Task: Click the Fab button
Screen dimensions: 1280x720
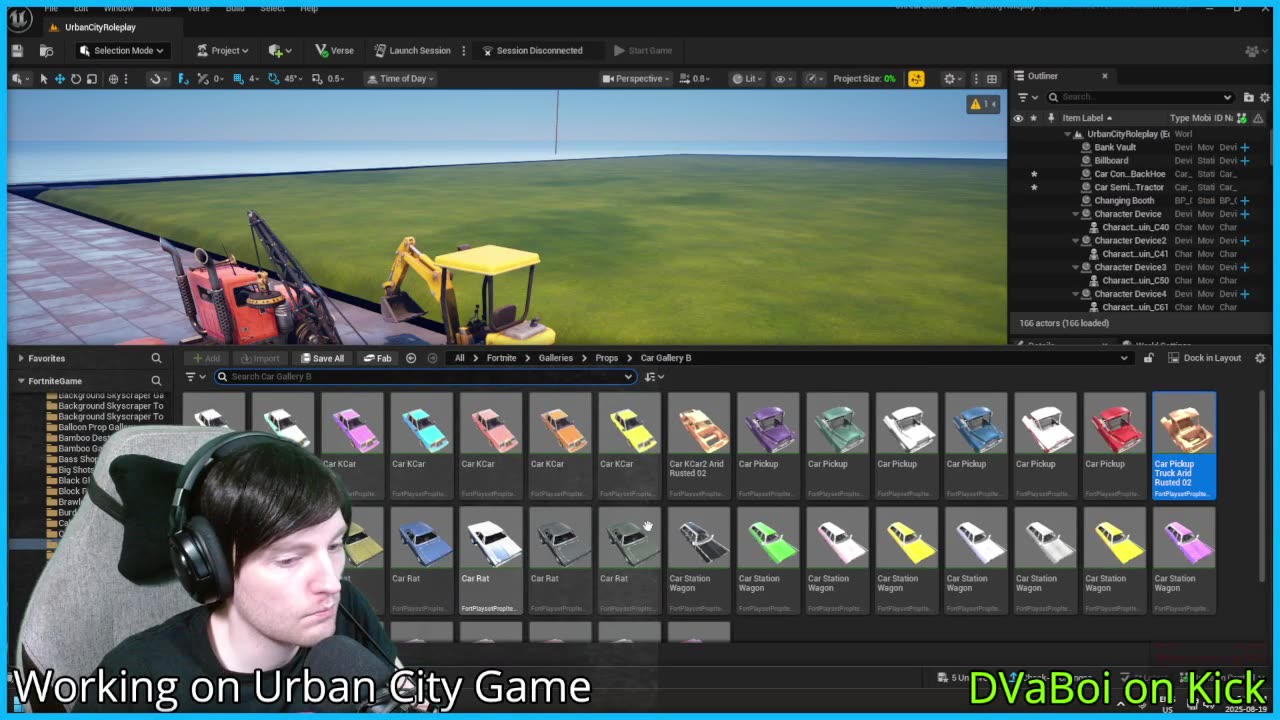Action: (377, 358)
